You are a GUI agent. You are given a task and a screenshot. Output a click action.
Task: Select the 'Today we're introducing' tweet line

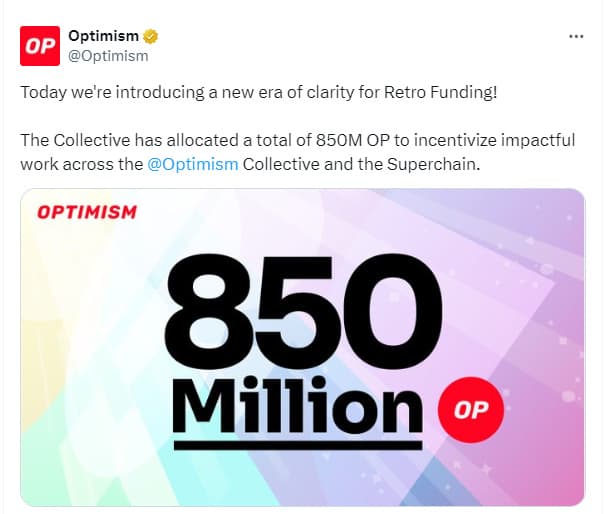(x=258, y=93)
